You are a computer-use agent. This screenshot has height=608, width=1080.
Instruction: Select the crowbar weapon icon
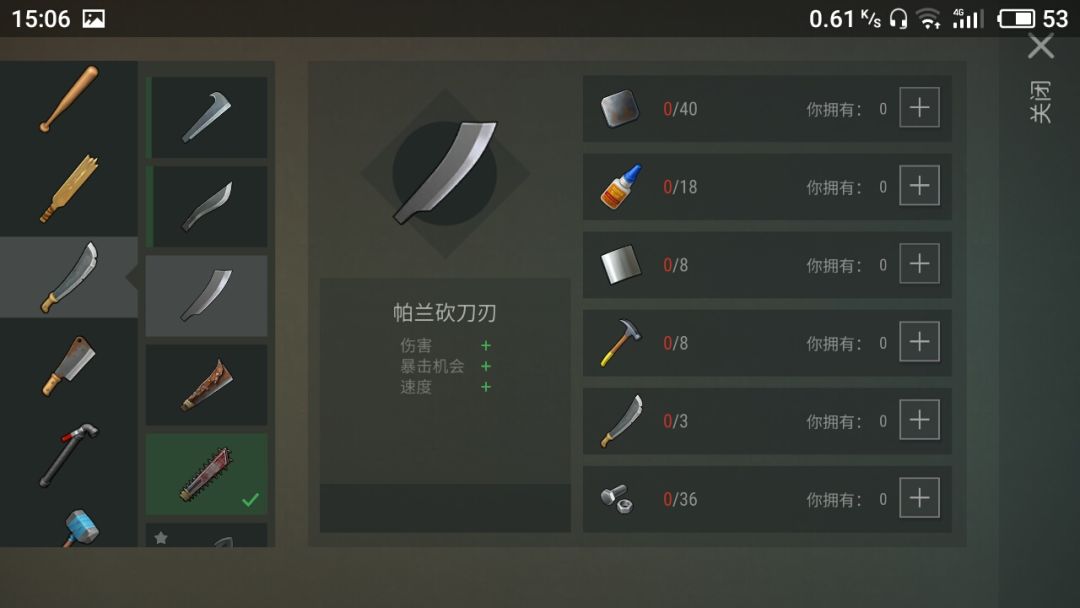(69, 454)
